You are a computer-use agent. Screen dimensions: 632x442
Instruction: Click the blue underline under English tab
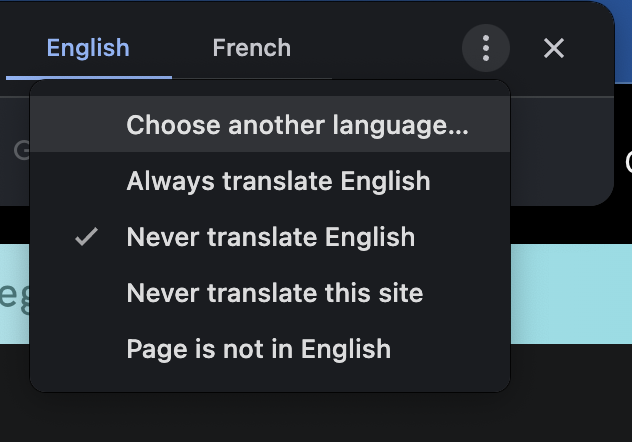click(88, 76)
